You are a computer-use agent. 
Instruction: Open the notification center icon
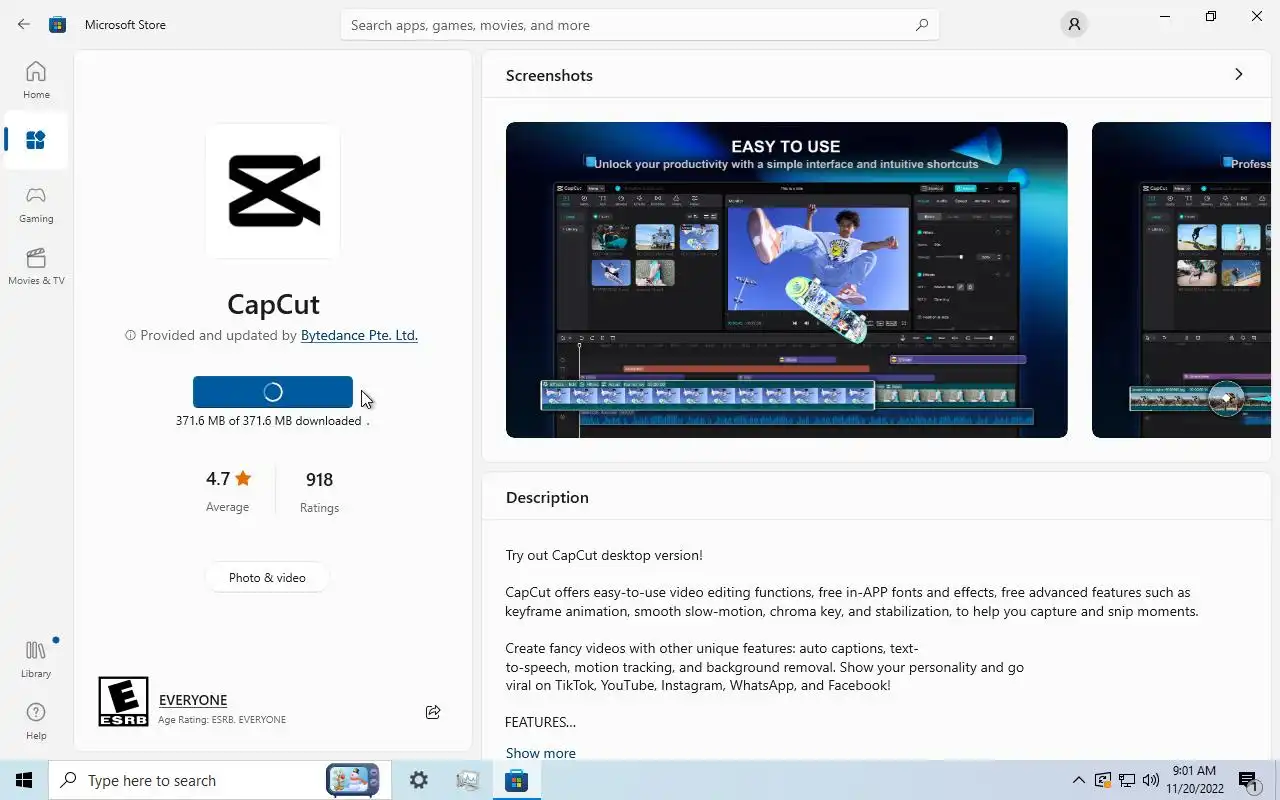coord(1249,780)
